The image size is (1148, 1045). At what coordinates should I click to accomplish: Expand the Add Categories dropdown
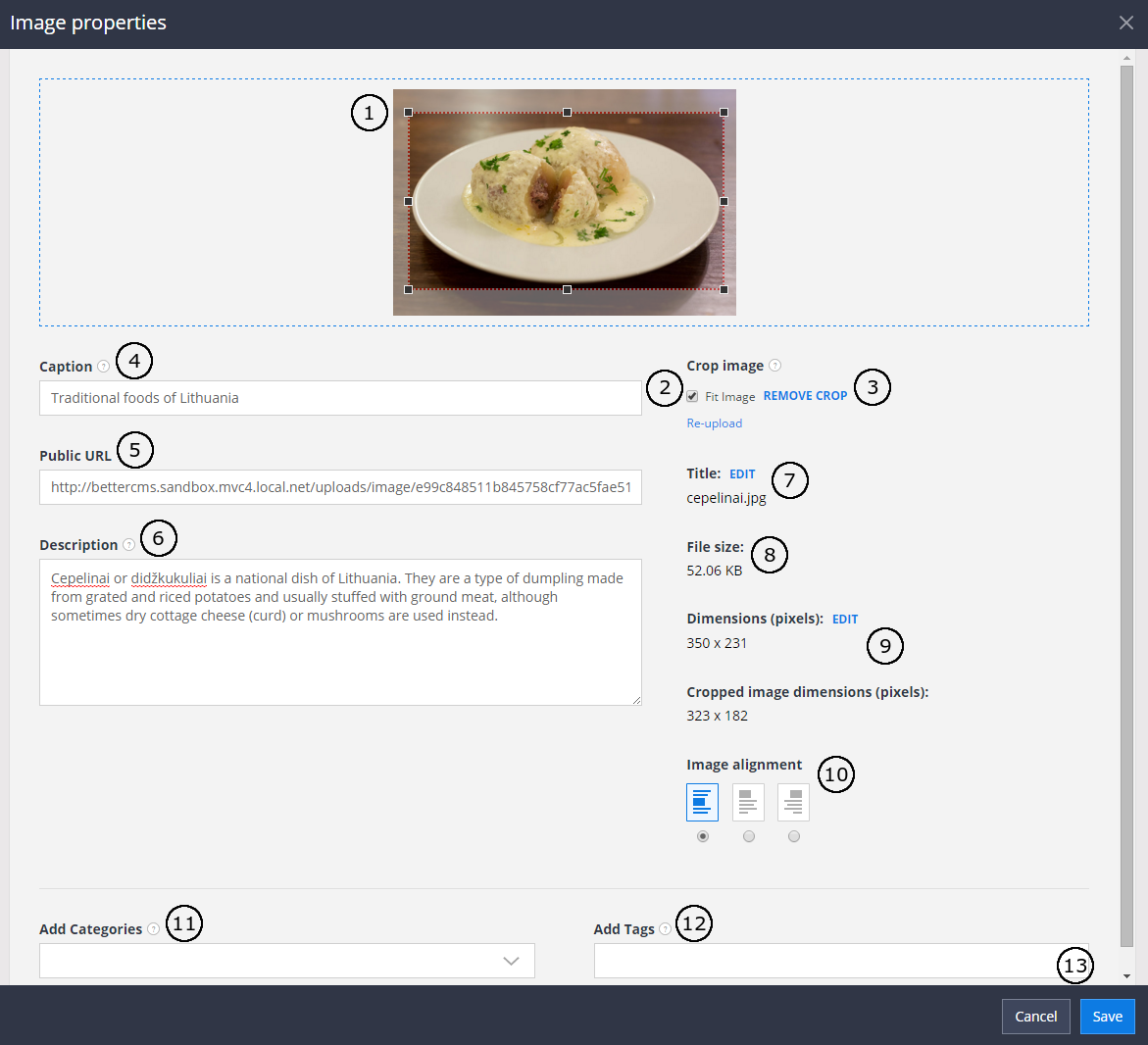tap(511, 961)
